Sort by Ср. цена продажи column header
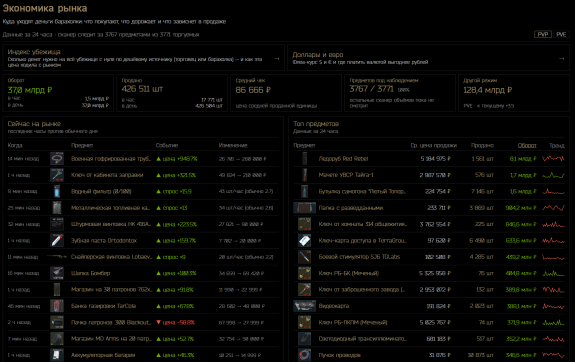Viewport: 575px width, 362px height. pyautogui.click(x=433, y=146)
